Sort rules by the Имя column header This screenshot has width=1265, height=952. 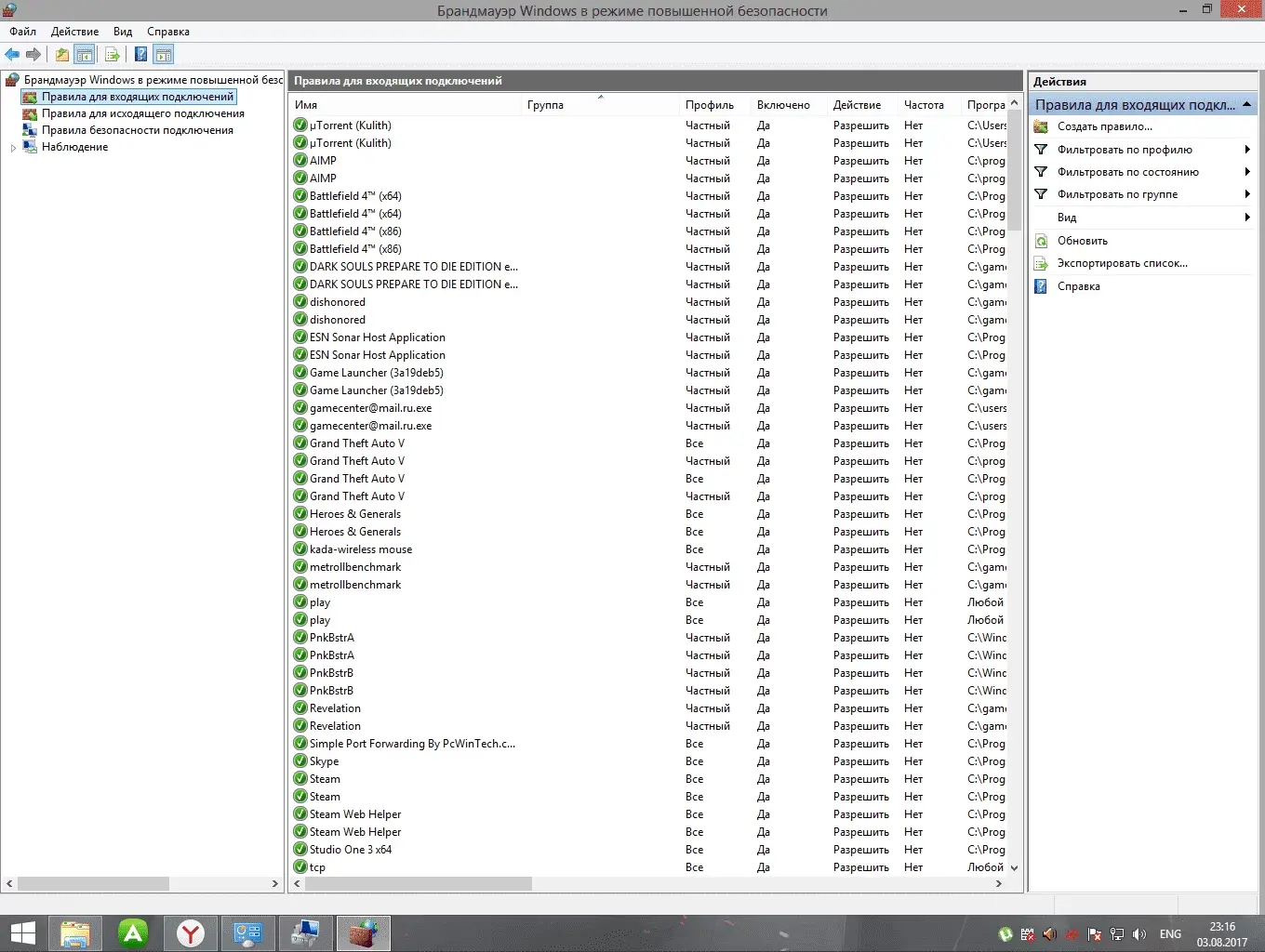pyautogui.click(x=406, y=105)
